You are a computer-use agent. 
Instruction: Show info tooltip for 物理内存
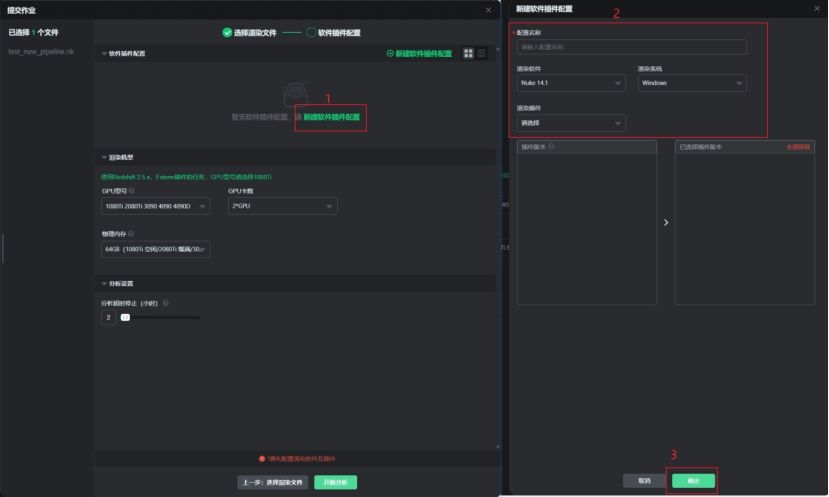pos(131,234)
